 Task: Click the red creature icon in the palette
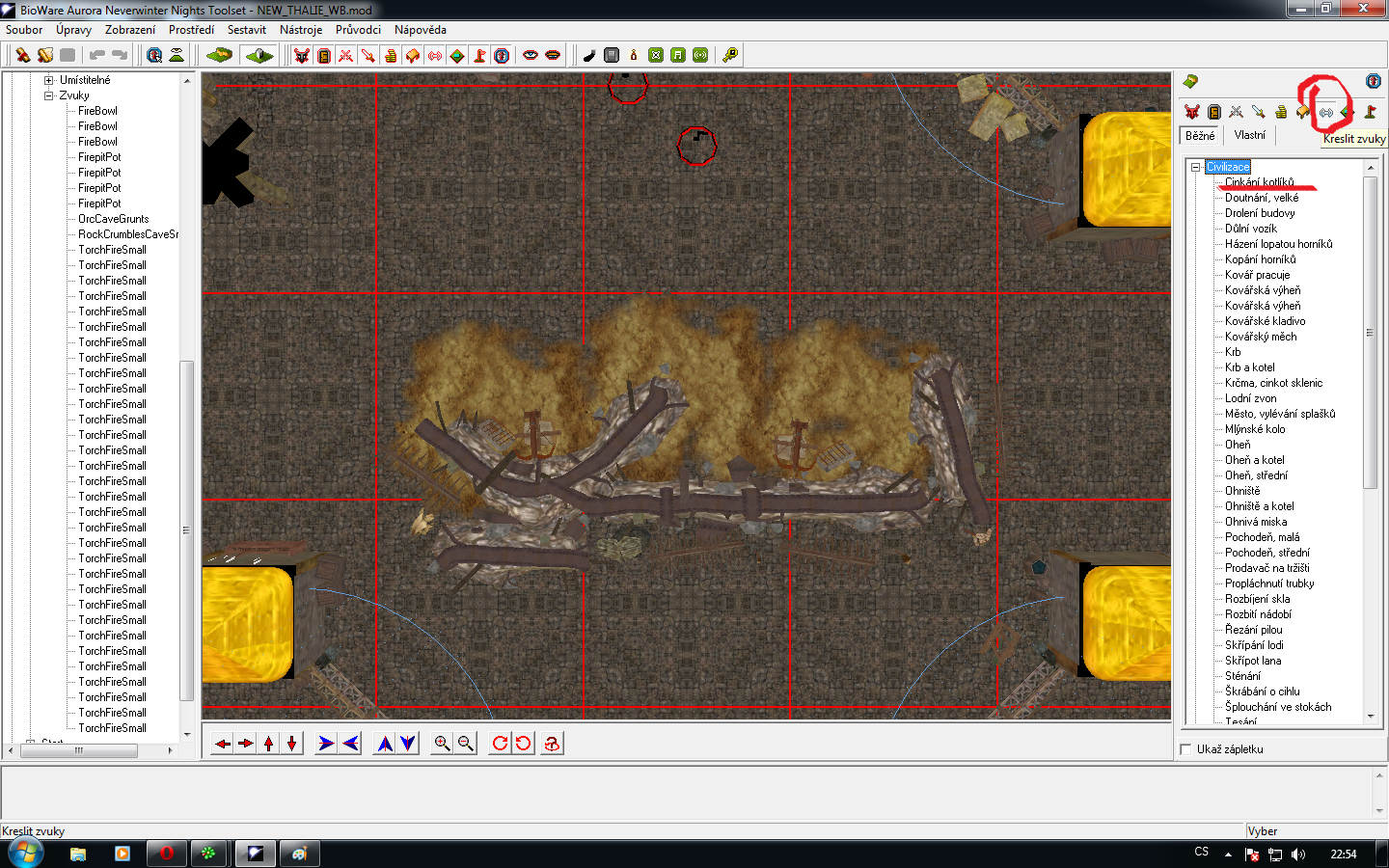coord(1192,112)
